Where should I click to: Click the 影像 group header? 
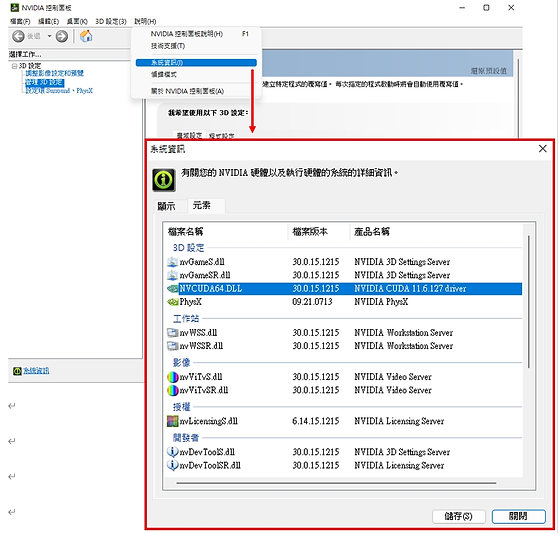point(181,363)
